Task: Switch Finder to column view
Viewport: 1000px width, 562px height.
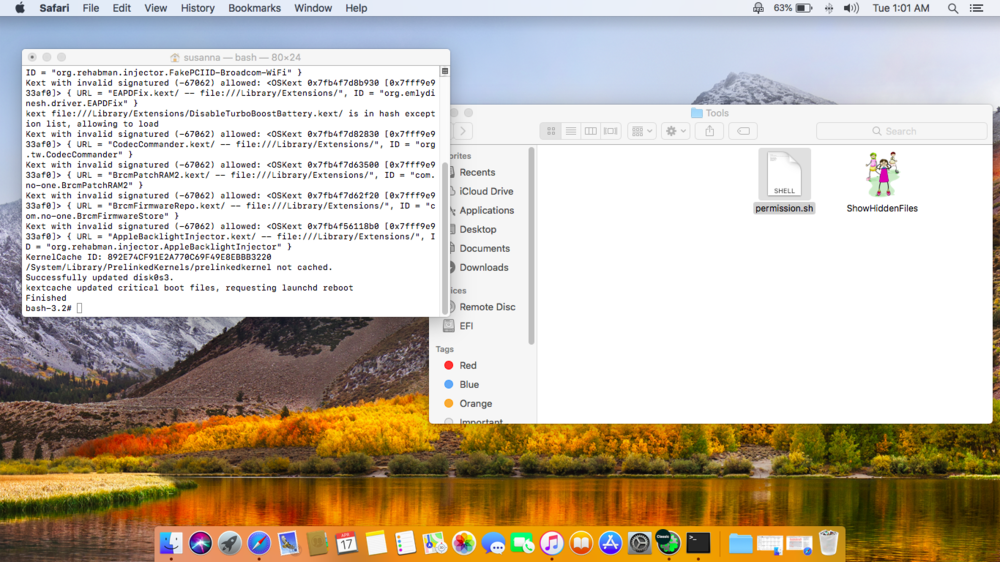Action: (x=590, y=131)
